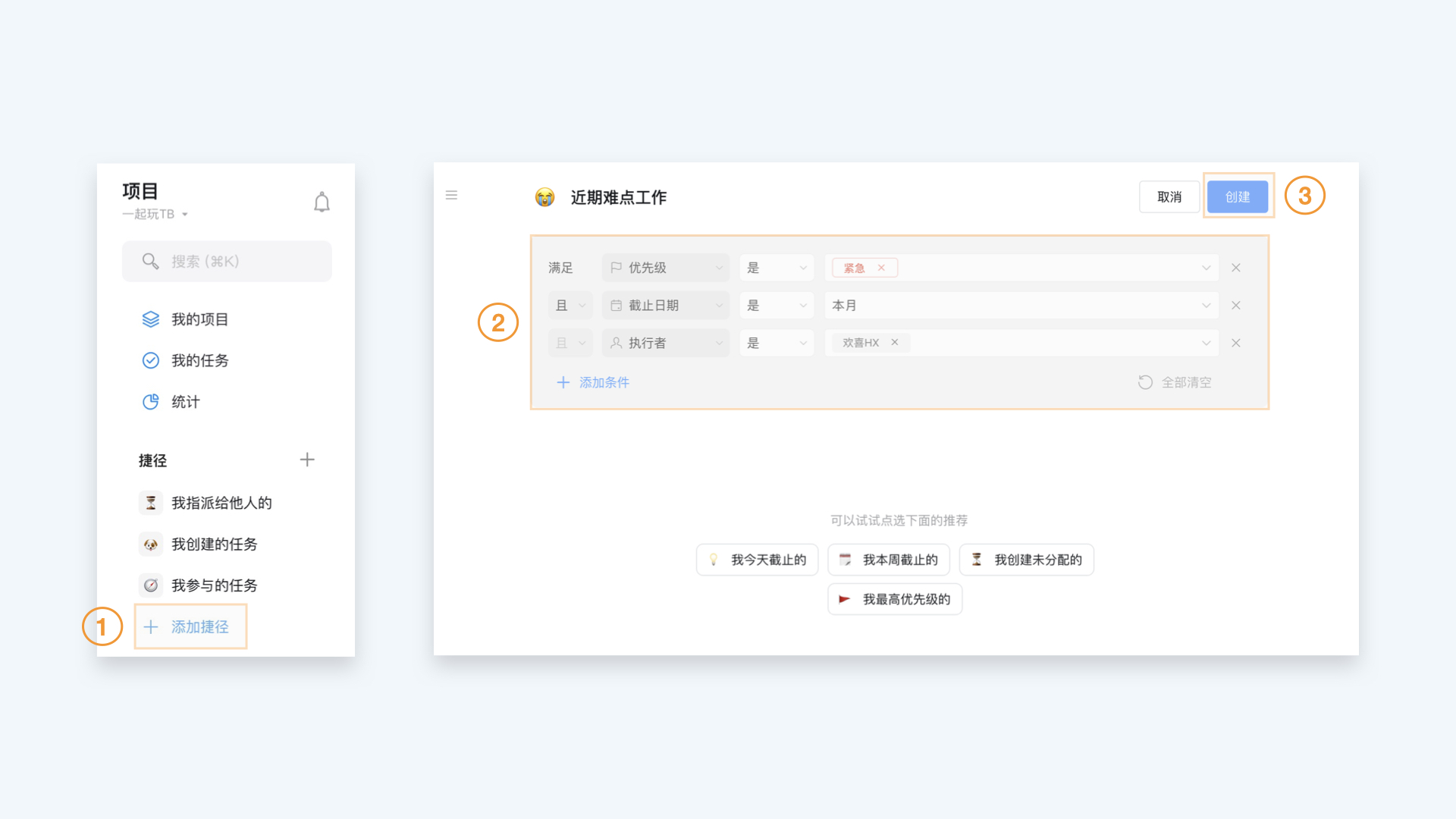Open 我的项目 in the sidebar

tap(199, 319)
